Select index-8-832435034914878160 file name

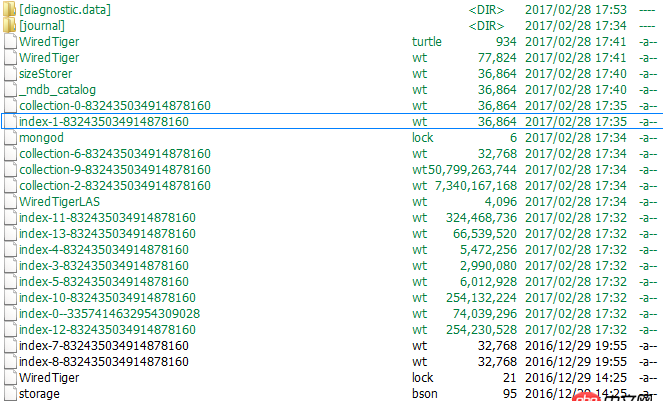coord(104,362)
